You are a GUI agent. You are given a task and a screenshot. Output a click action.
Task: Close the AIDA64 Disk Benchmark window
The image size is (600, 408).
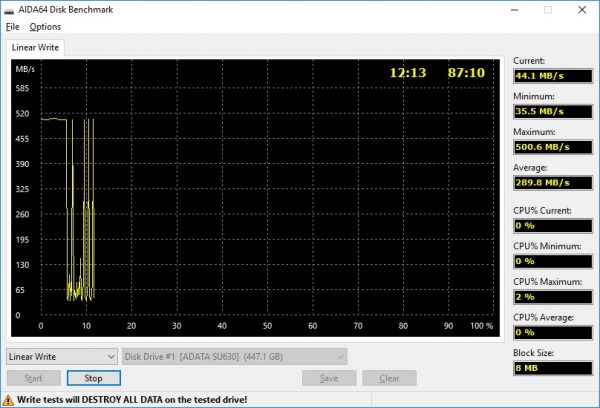pos(582,10)
